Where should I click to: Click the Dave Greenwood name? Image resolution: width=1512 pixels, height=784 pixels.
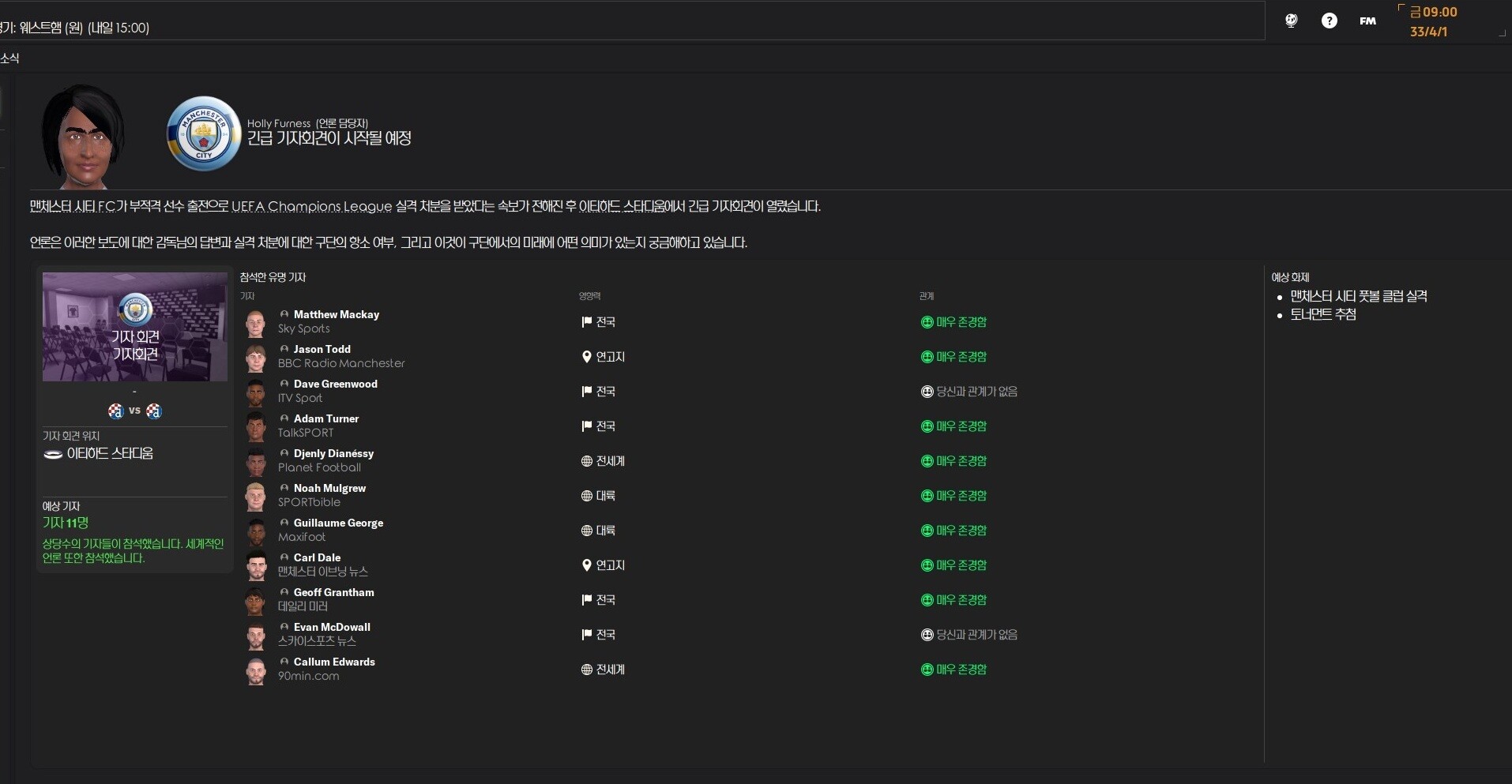click(x=336, y=384)
